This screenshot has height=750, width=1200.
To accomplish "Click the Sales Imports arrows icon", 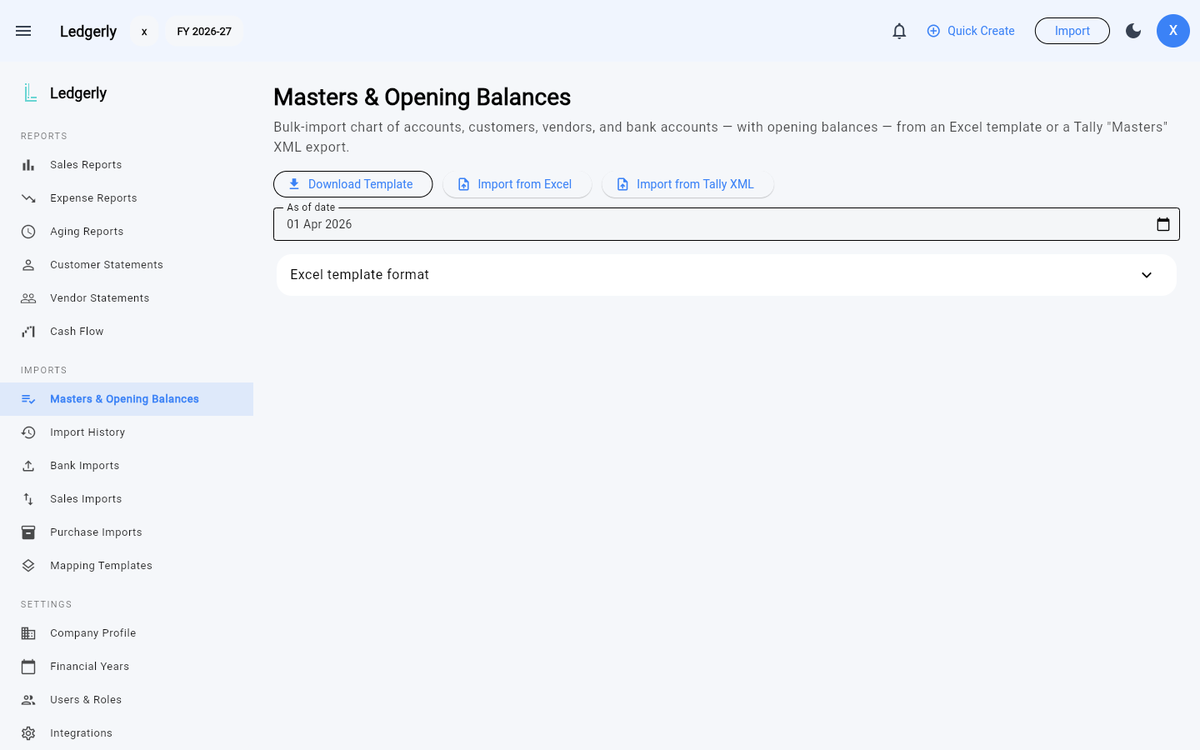I will [x=29, y=499].
